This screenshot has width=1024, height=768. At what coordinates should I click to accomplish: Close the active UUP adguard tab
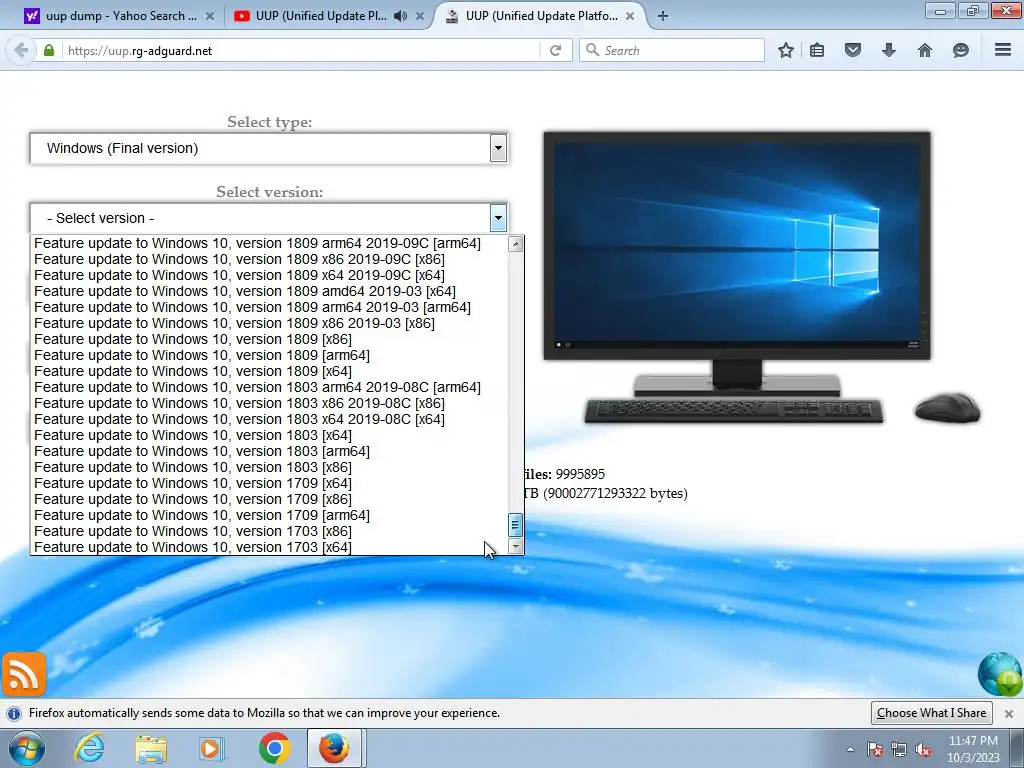(630, 16)
